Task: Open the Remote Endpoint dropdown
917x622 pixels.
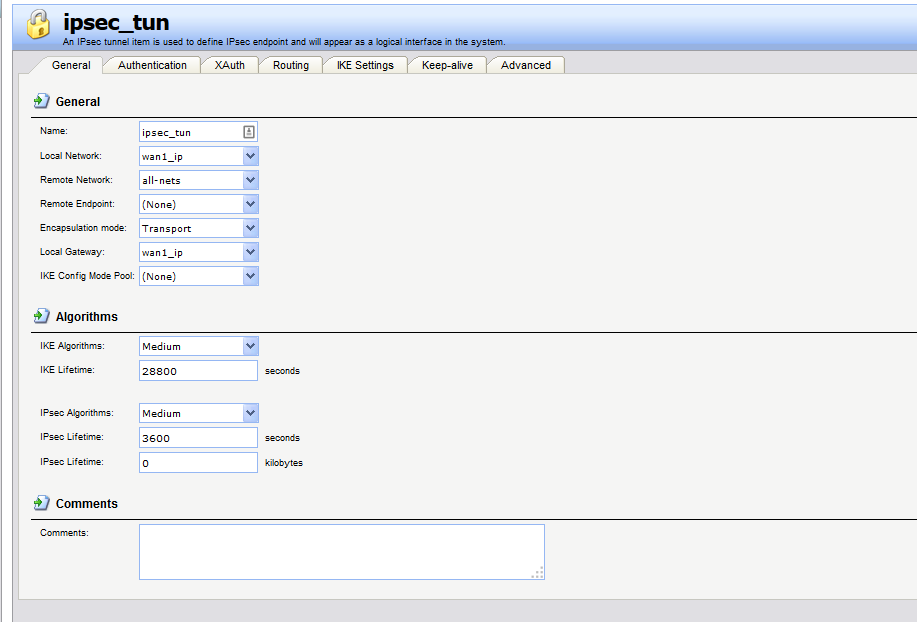Action: [250, 204]
